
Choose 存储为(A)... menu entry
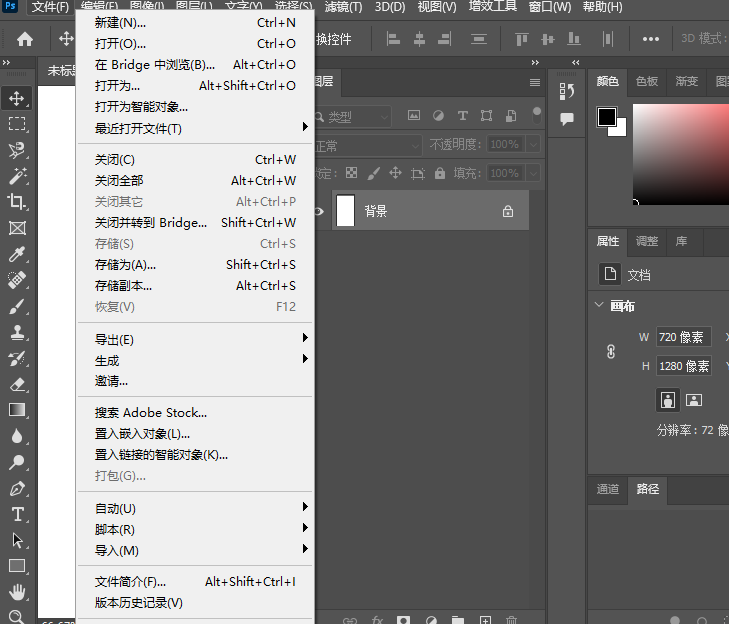[195, 265]
